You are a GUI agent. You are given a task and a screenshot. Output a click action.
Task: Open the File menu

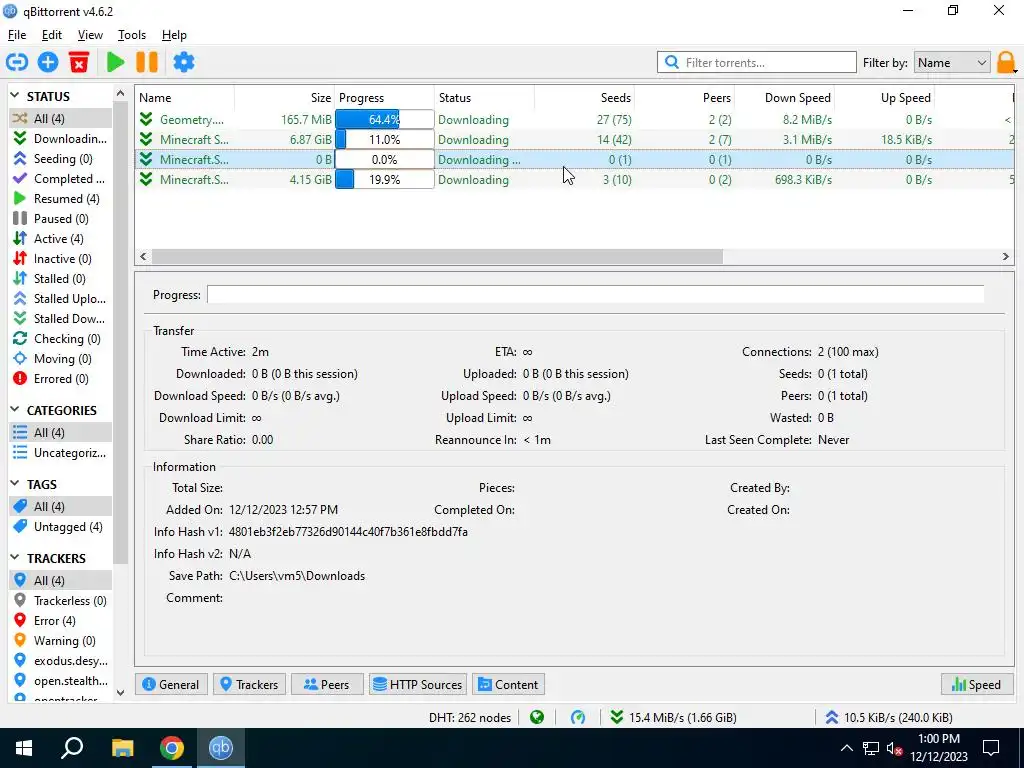(x=17, y=35)
